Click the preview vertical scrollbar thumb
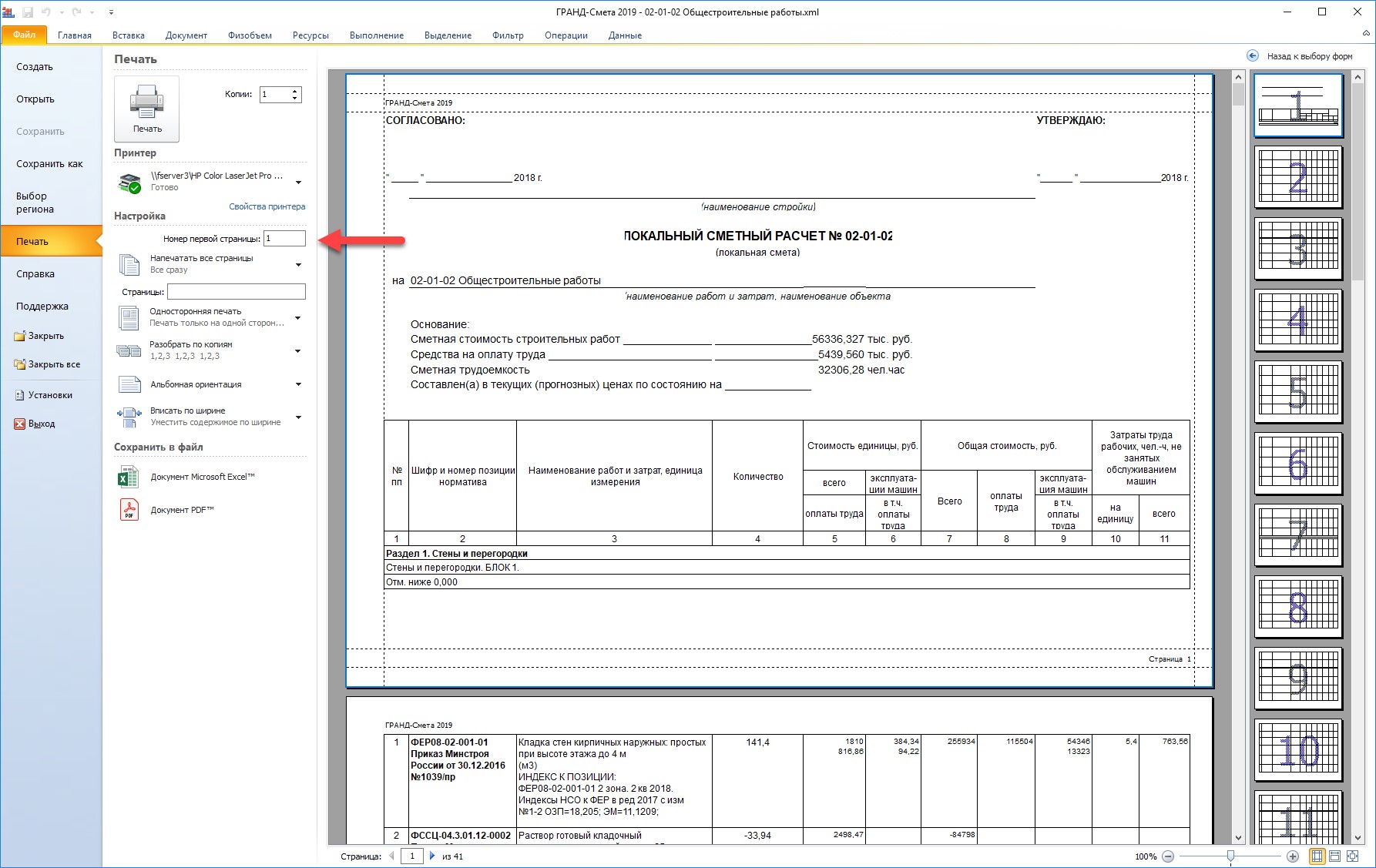The width and height of the screenshot is (1376, 868). tap(1238, 94)
